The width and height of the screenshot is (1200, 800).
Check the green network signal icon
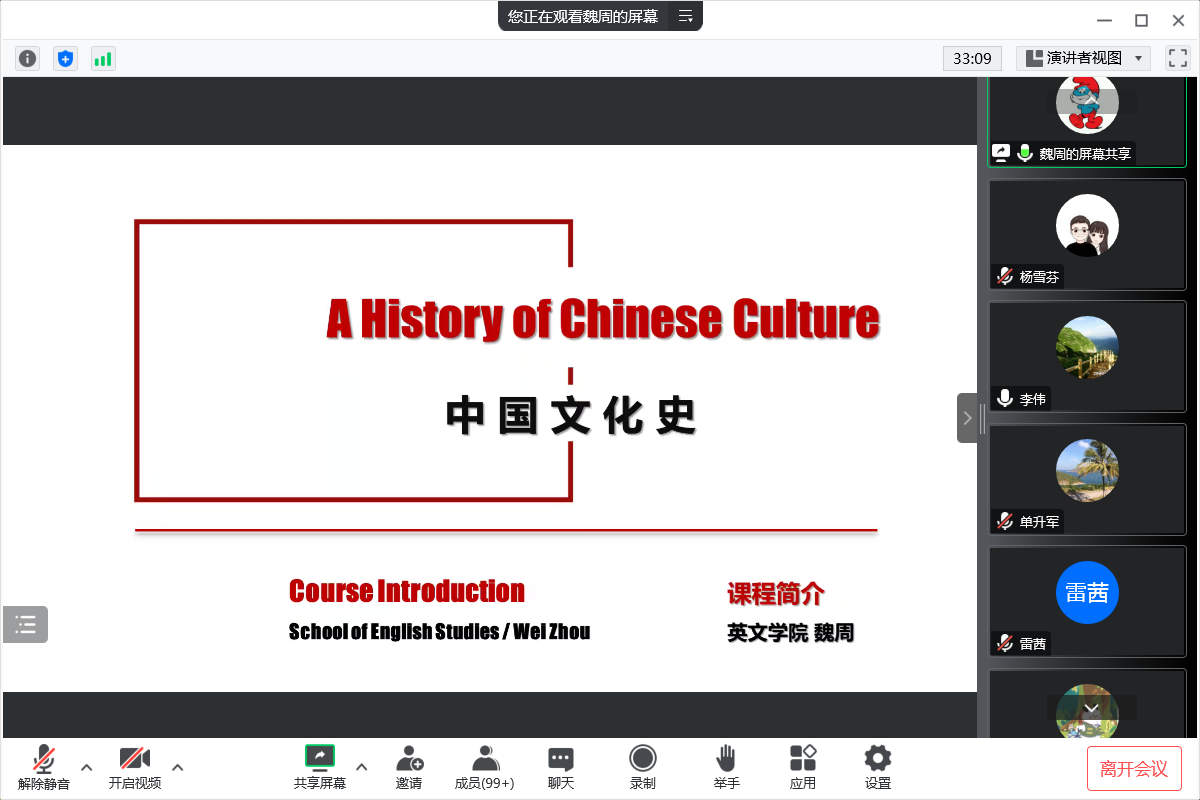coord(103,59)
